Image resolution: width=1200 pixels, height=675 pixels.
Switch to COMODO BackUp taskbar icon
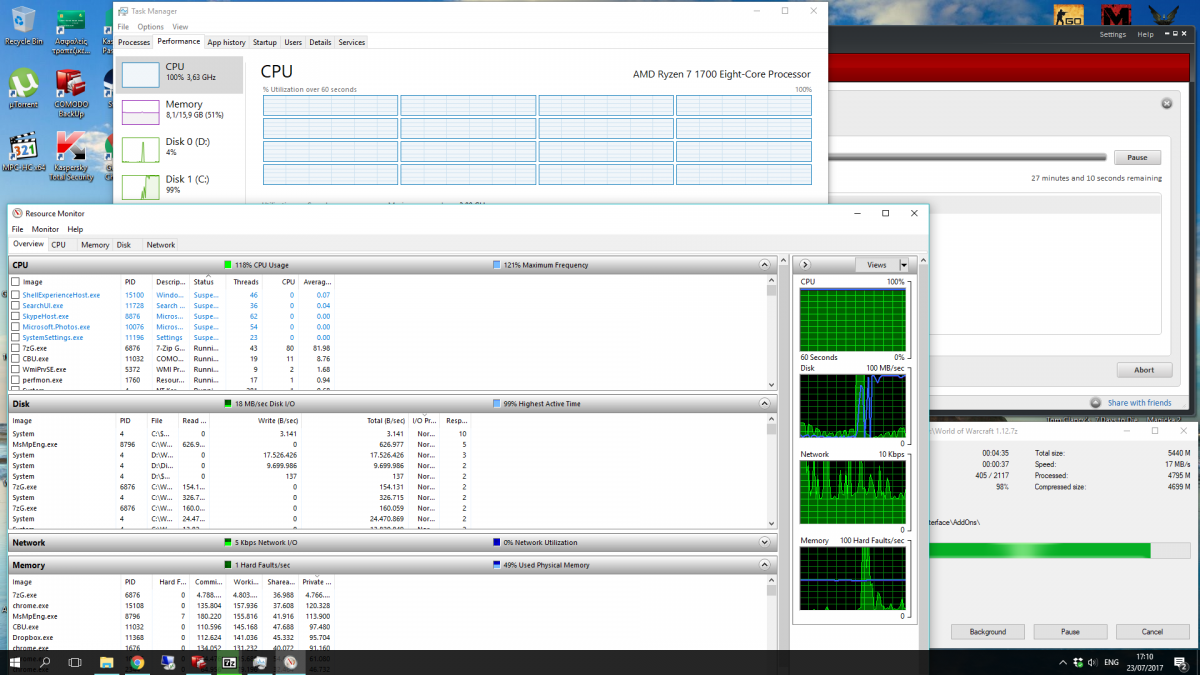point(198,662)
